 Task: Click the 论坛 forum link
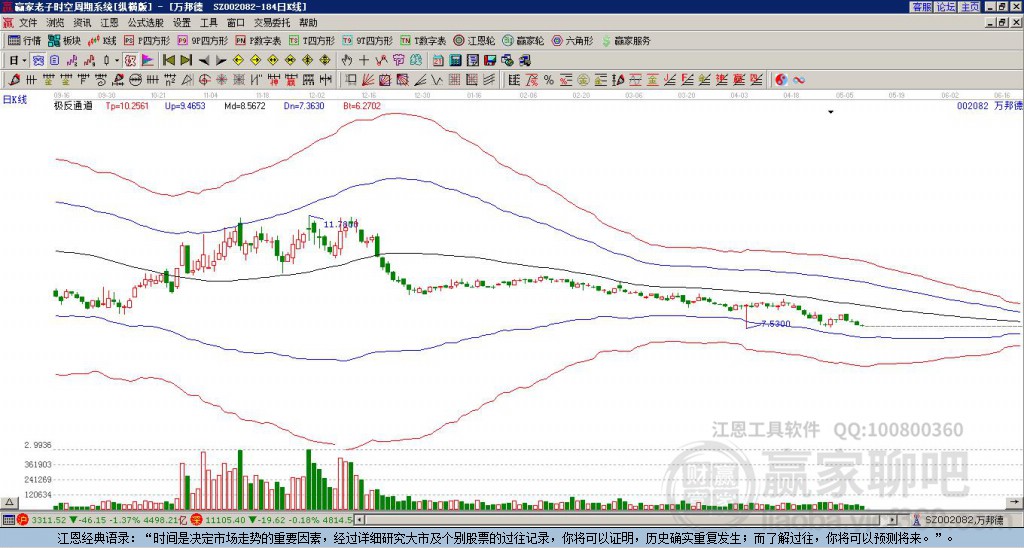click(946, 7)
